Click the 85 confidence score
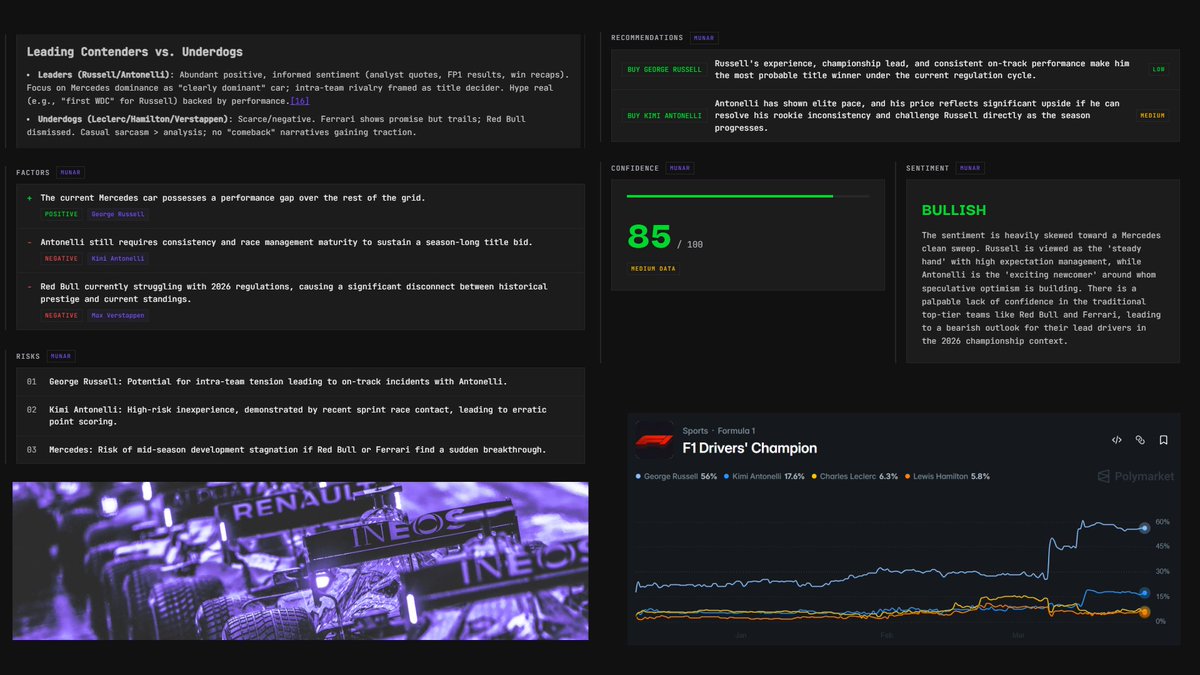This screenshot has height=675, width=1200. click(x=649, y=237)
